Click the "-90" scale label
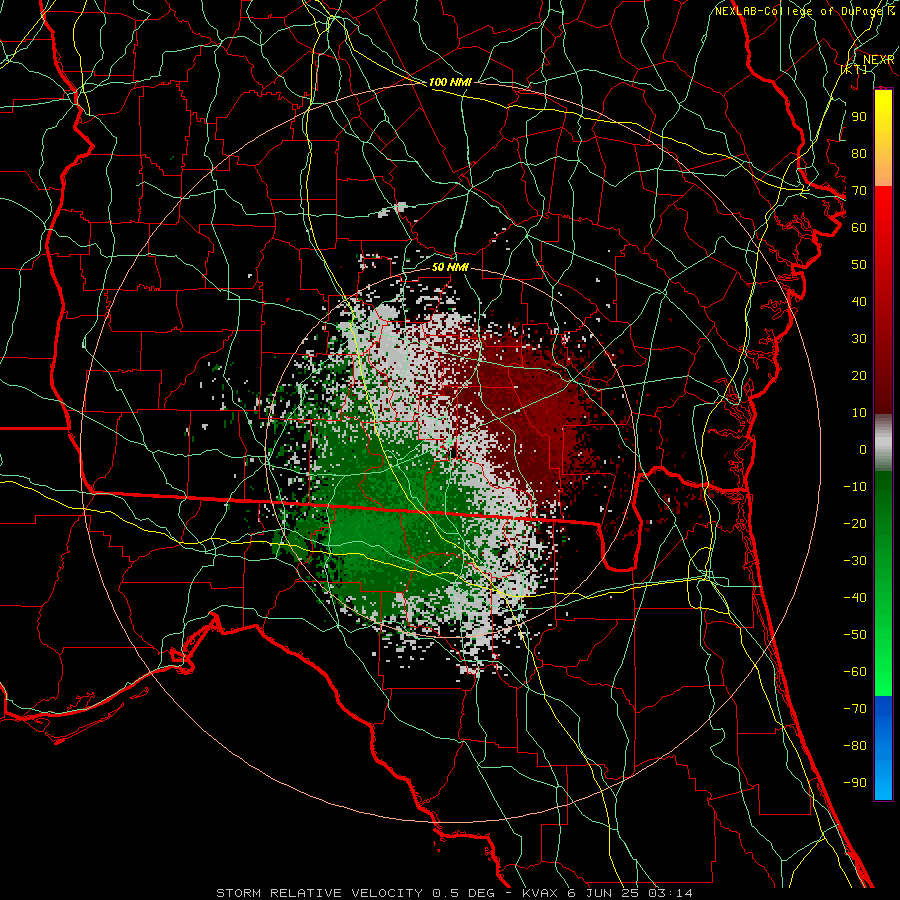The width and height of the screenshot is (900, 900). (x=855, y=782)
